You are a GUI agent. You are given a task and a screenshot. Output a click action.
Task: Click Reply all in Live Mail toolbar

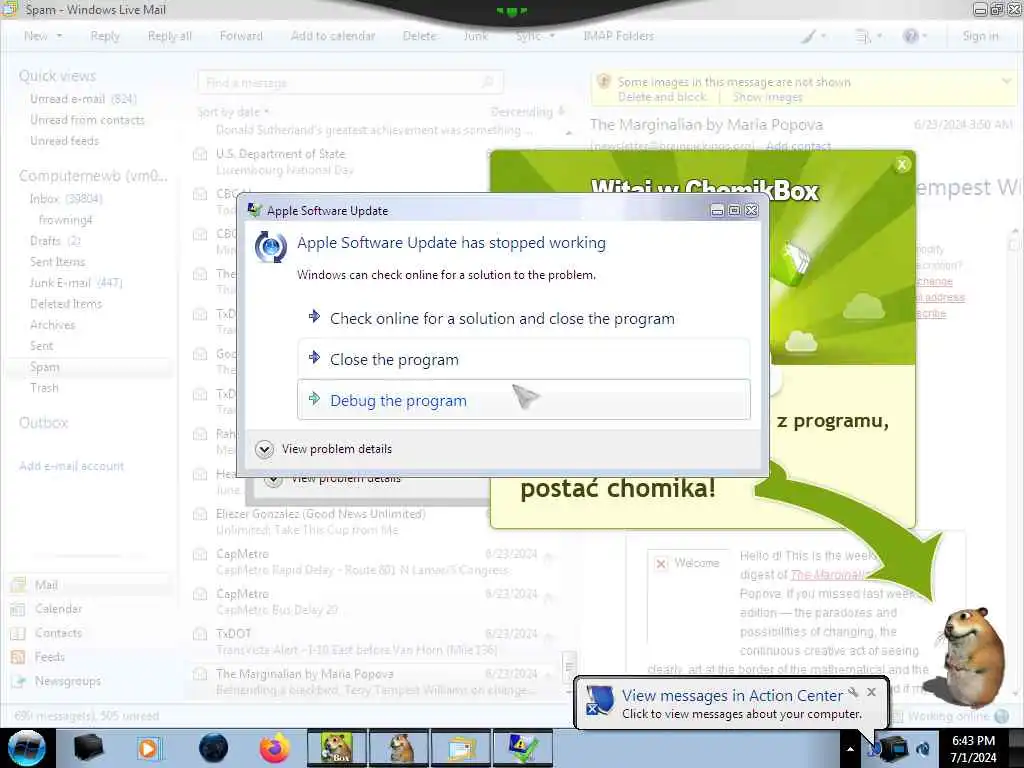coord(170,36)
